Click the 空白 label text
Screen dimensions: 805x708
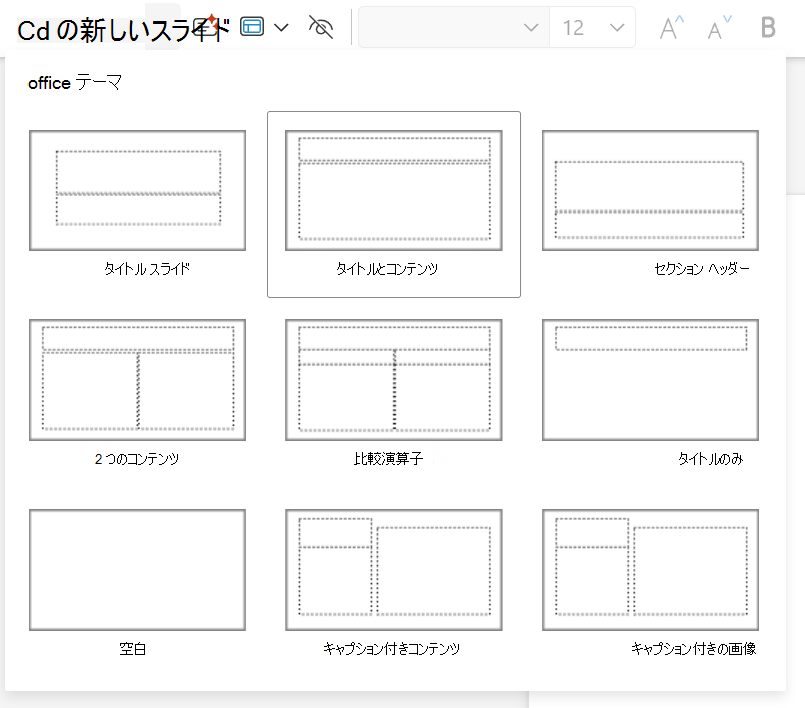pos(132,649)
